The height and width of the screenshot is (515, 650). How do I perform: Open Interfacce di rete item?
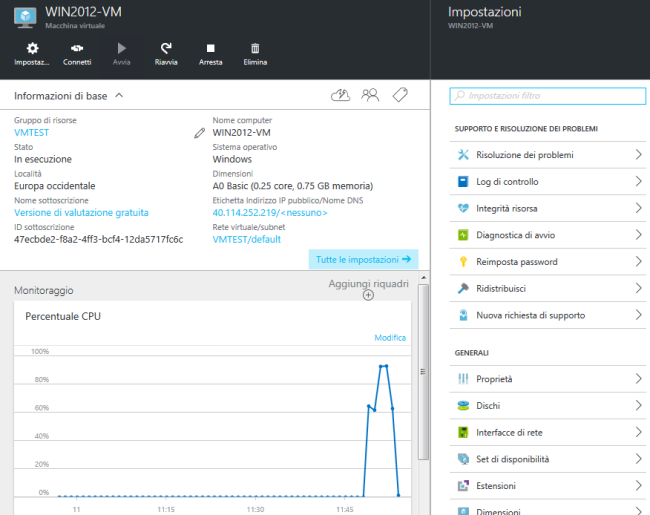[x=545, y=433]
